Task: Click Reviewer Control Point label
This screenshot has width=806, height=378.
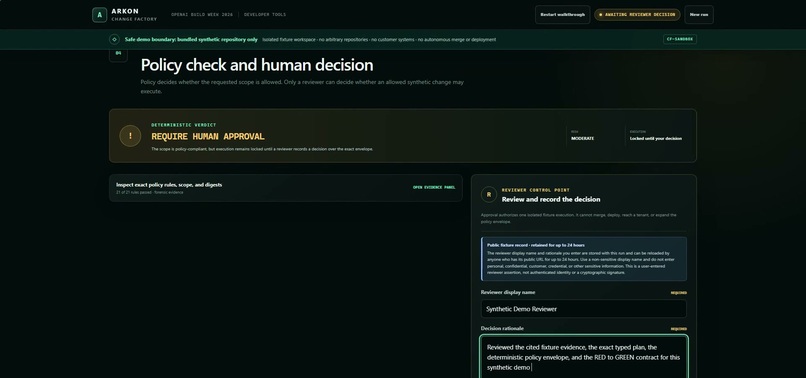Action: [x=536, y=190]
